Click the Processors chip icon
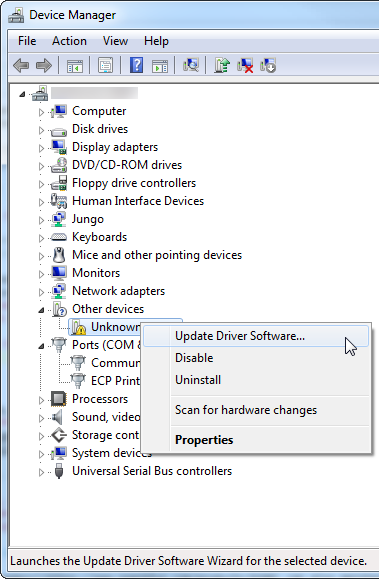The width and height of the screenshot is (379, 579). point(59,399)
